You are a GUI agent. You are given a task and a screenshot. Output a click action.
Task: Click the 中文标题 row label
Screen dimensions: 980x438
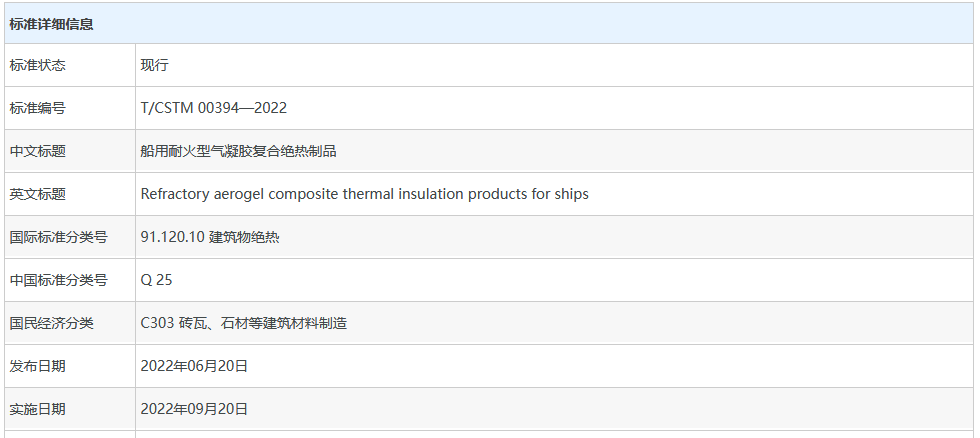click(38, 151)
